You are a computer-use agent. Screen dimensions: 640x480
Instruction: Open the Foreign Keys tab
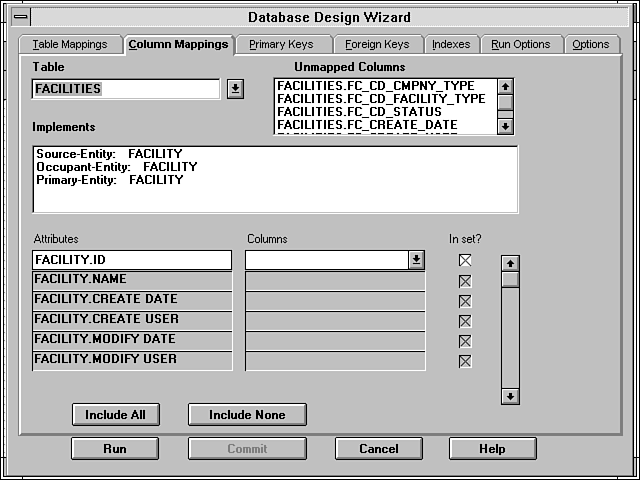coord(377,44)
